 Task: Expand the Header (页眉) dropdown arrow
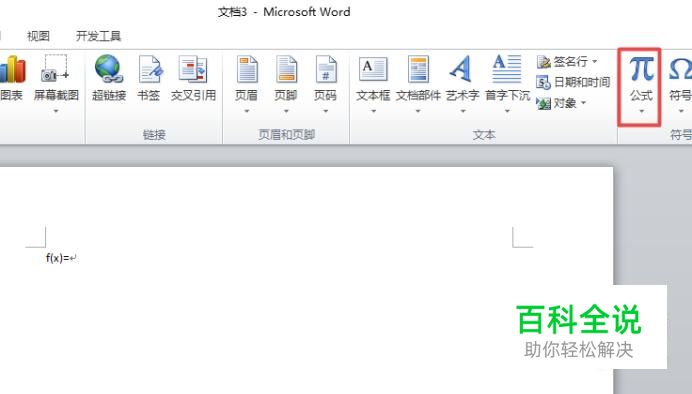(247, 111)
